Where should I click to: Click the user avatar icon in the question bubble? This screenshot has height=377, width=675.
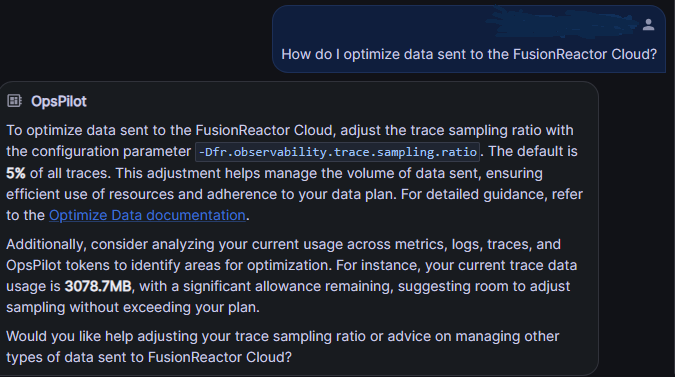coord(648,25)
